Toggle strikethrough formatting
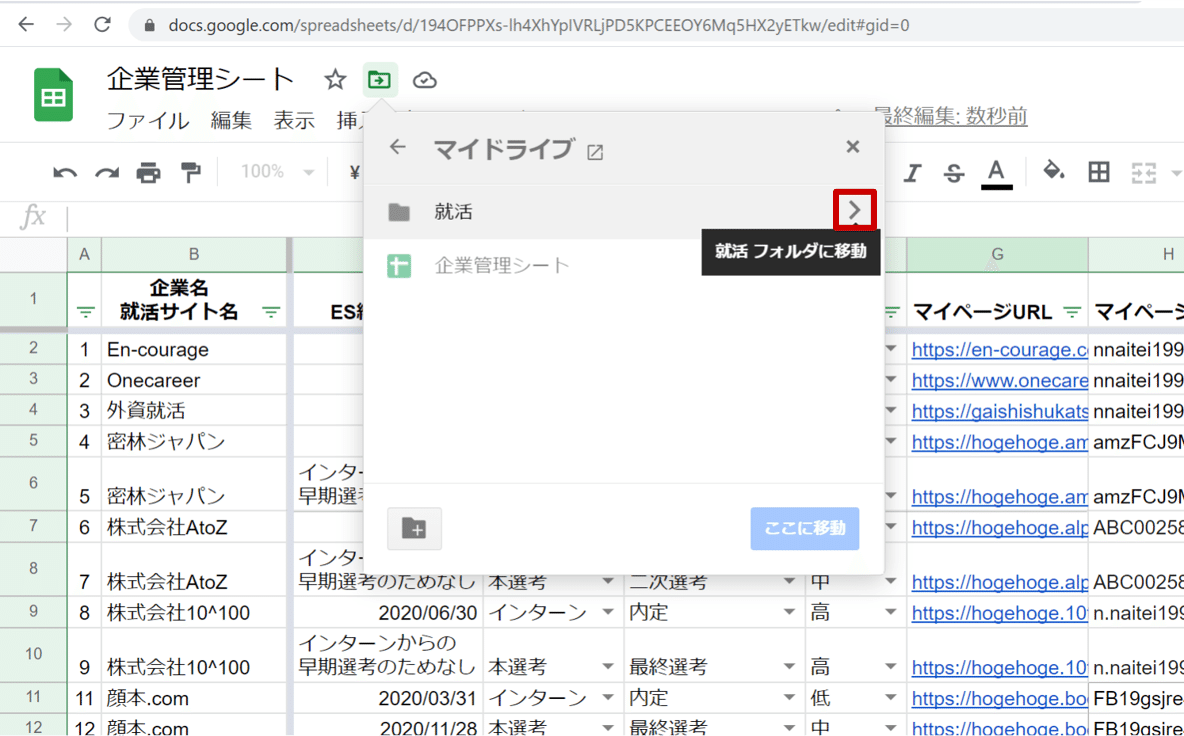The height and width of the screenshot is (736, 1184). click(x=954, y=173)
